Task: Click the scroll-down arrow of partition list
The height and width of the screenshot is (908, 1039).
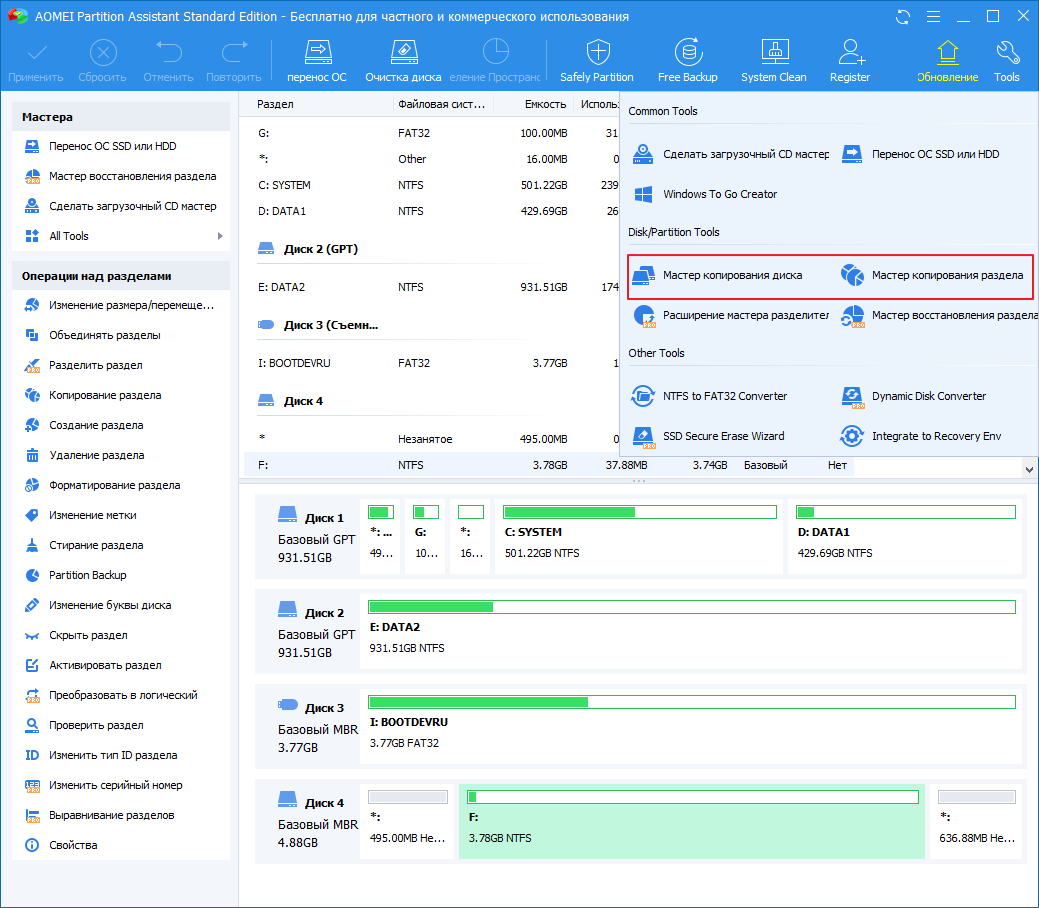Action: click(x=1029, y=469)
